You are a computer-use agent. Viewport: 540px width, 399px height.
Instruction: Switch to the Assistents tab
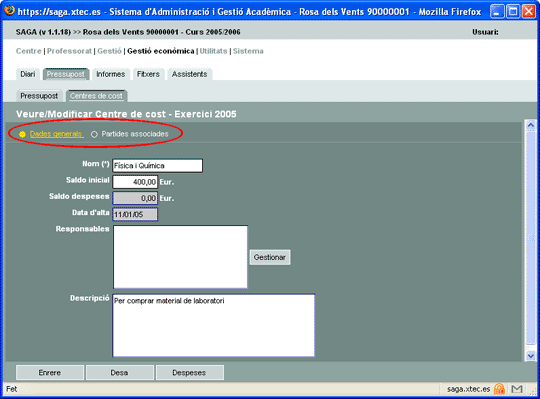coord(190,74)
